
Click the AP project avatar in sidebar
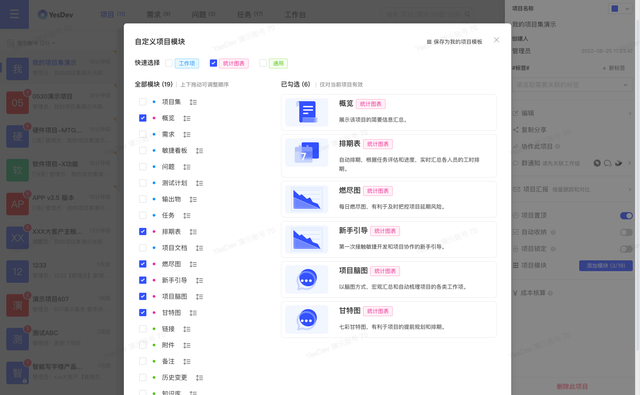tap(18, 204)
